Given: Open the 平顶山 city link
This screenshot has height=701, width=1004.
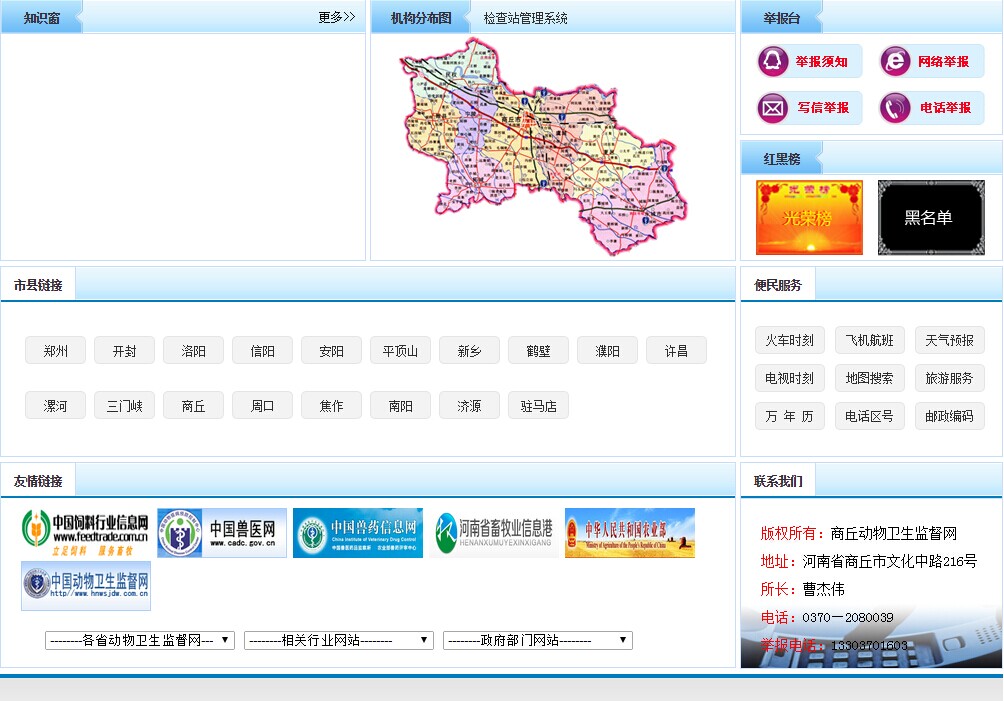Looking at the screenshot, I should pos(400,351).
